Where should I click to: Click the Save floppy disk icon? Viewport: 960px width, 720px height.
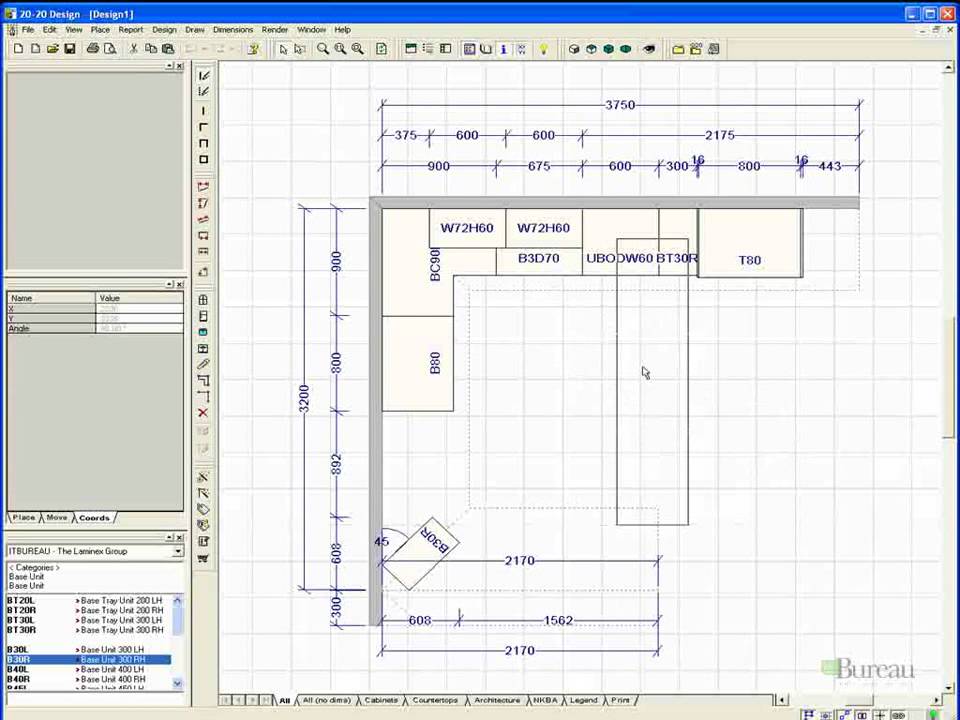pos(70,49)
